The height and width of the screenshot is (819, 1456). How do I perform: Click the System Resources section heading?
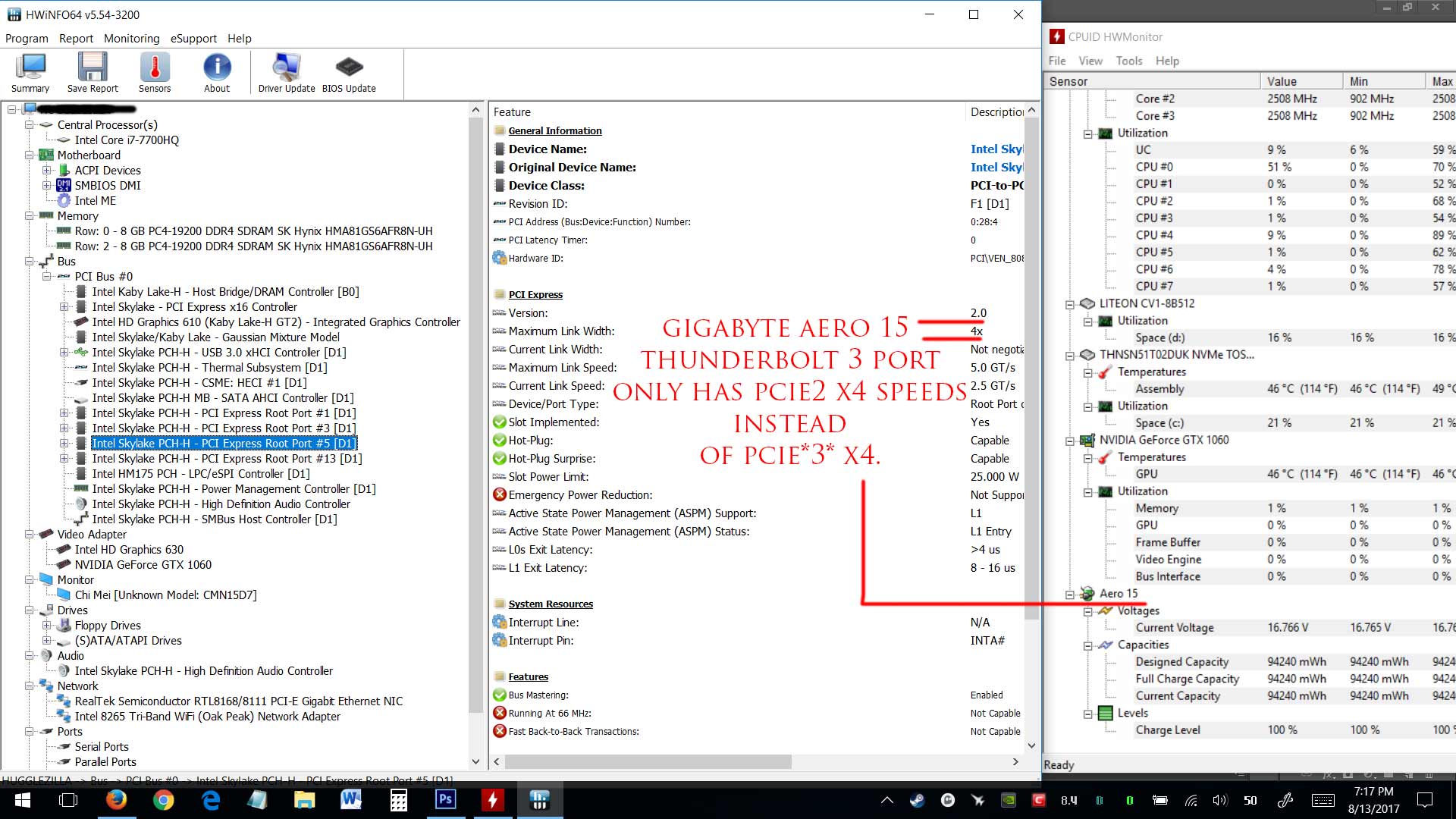coord(551,604)
